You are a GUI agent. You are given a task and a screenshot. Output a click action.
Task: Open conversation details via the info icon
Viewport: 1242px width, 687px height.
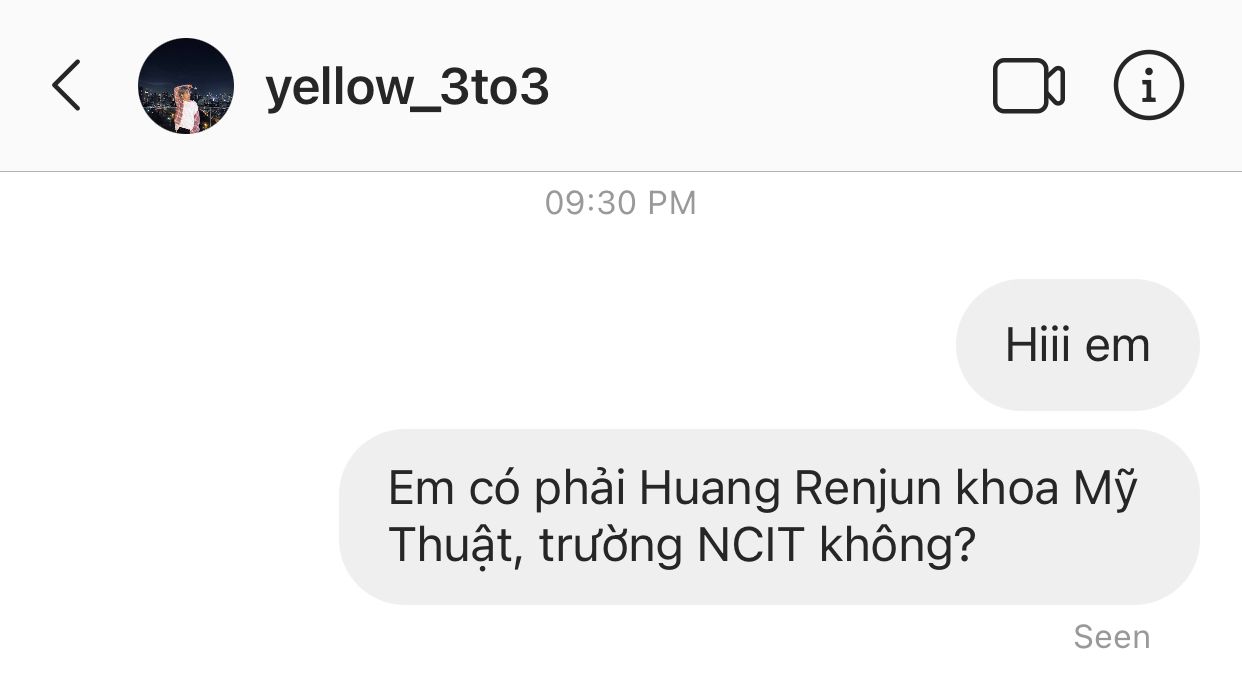1148,86
